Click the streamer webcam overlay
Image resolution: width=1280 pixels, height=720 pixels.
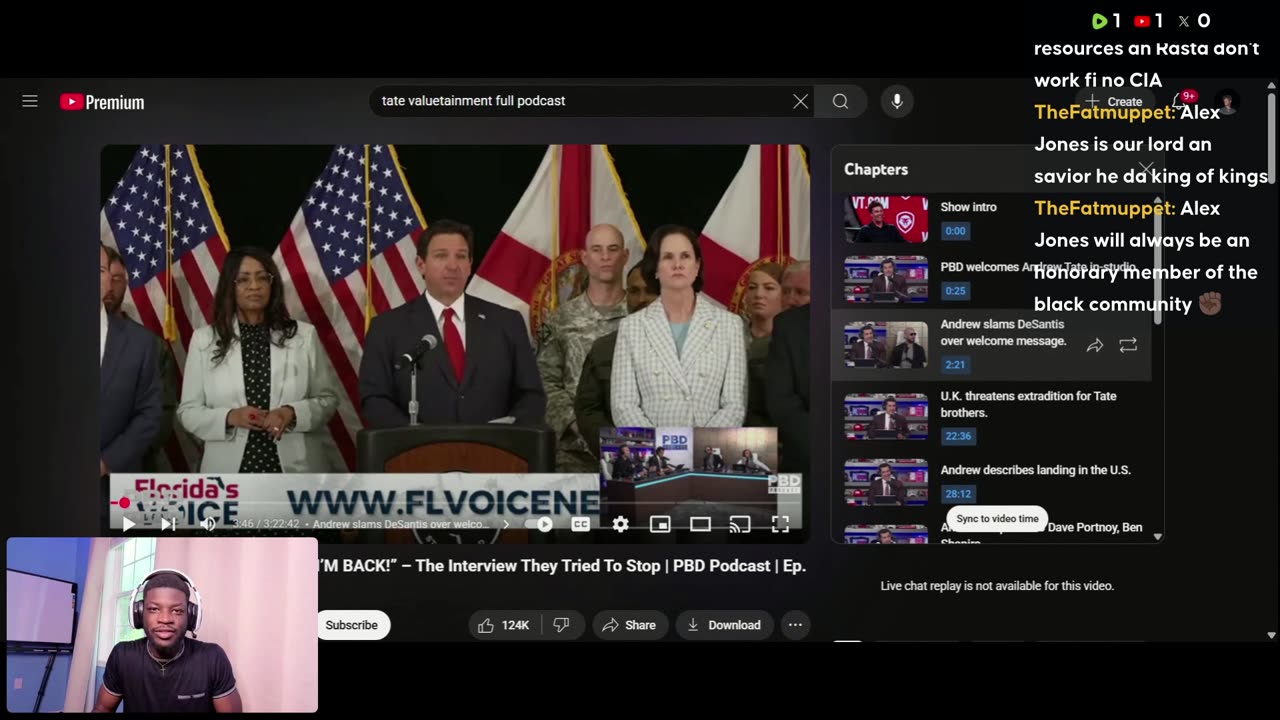tap(162, 625)
